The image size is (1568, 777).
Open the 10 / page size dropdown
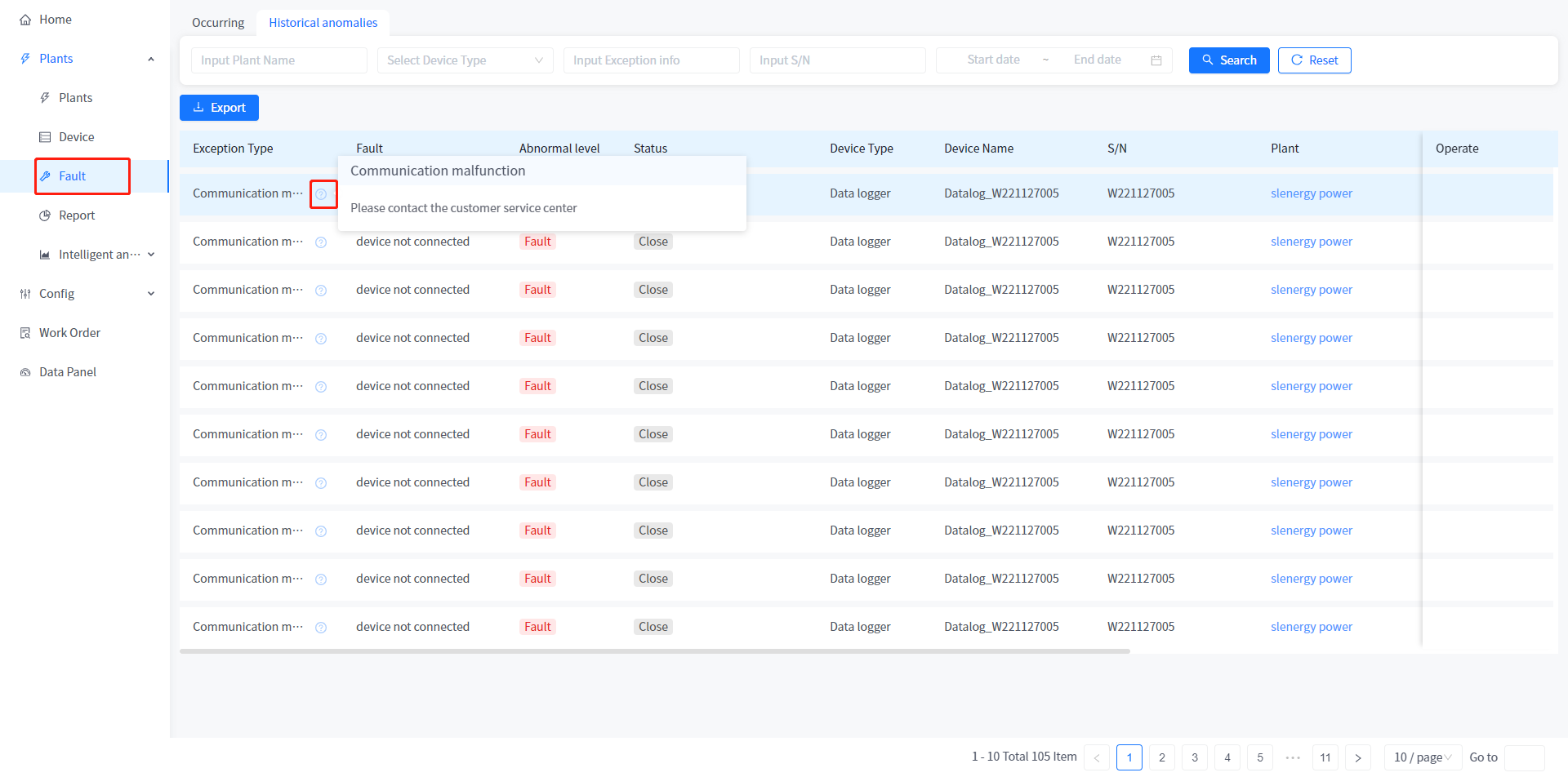[x=1423, y=757]
